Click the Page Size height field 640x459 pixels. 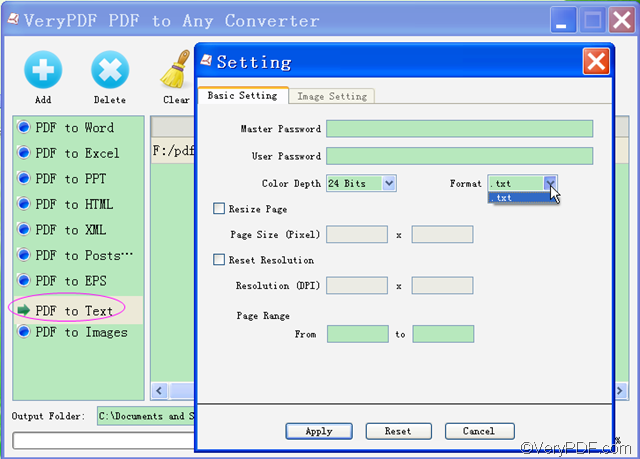point(442,234)
